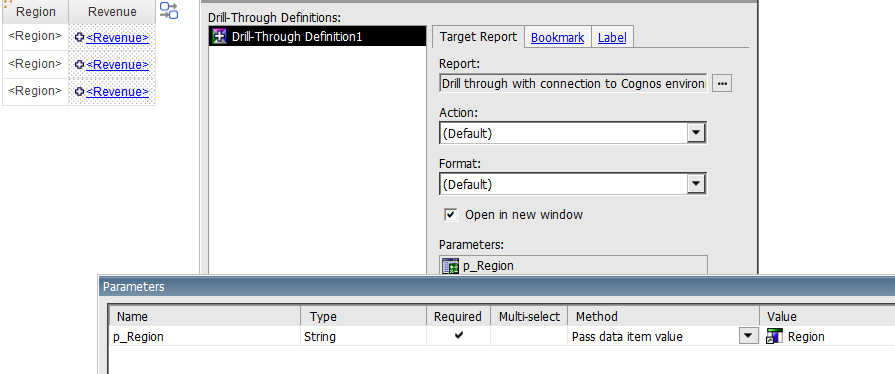This screenshot has height=374, width=895.
Task: Select the second <Region> cell in the list
Action: point(35,64)
